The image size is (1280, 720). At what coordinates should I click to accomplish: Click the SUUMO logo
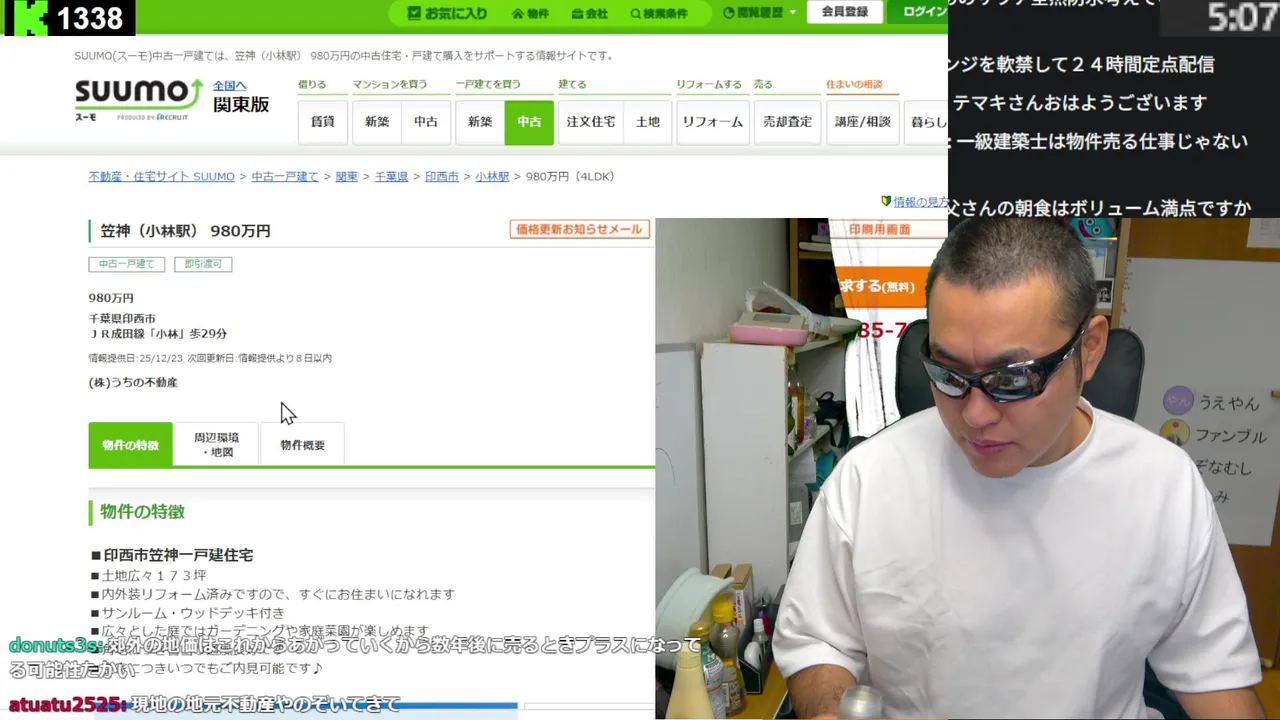click(x=139, y=98)
